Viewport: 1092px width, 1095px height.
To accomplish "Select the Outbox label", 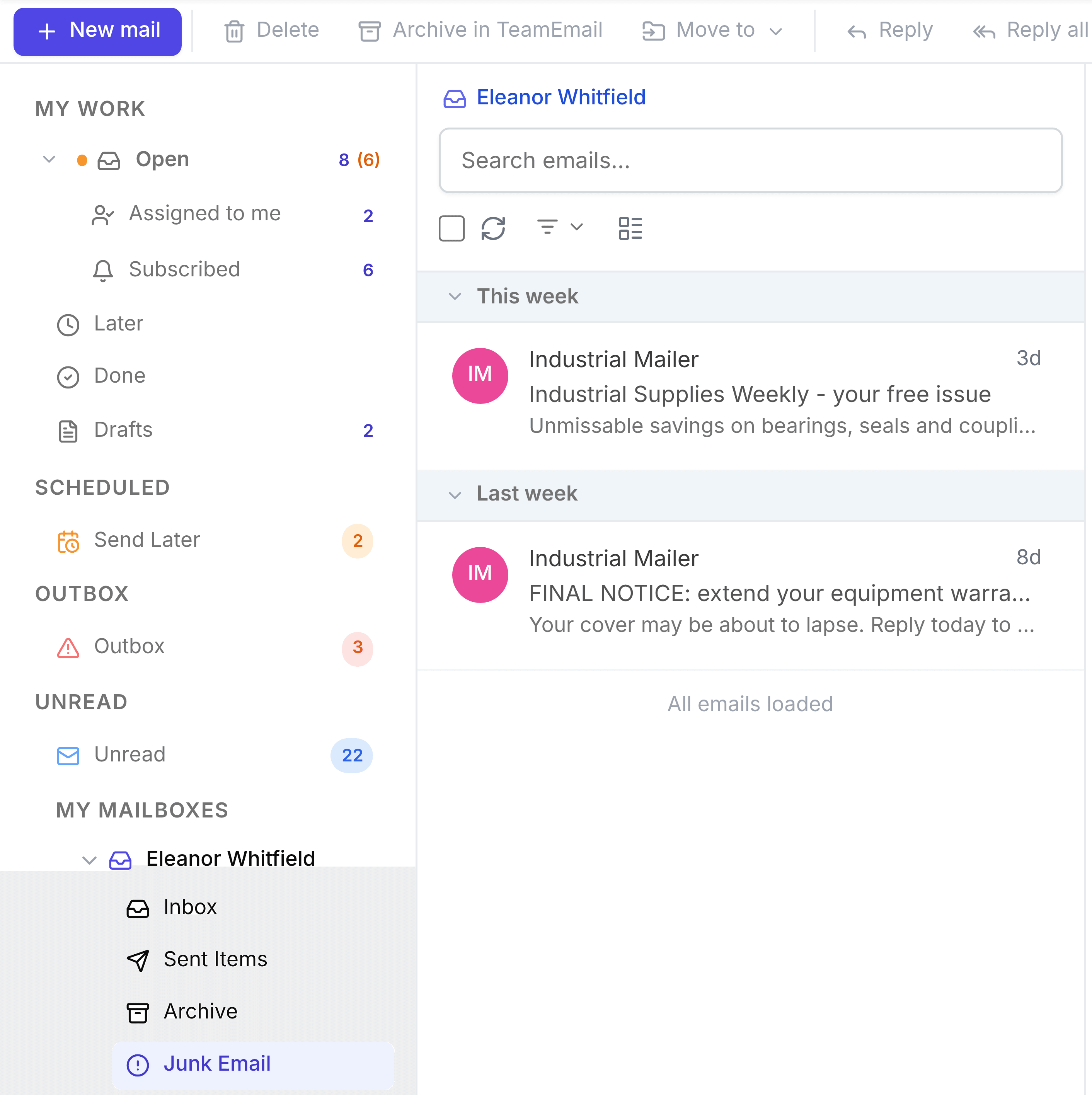I will pos(129,646).
